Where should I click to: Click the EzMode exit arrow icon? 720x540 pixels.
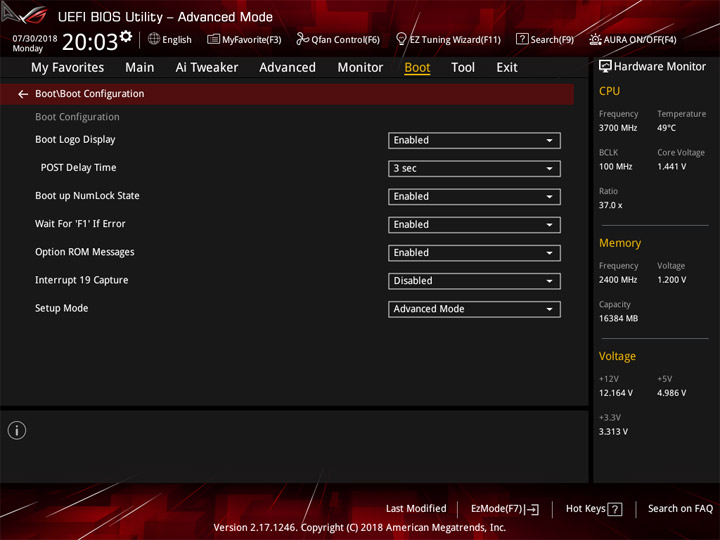[x=532, y=509]
